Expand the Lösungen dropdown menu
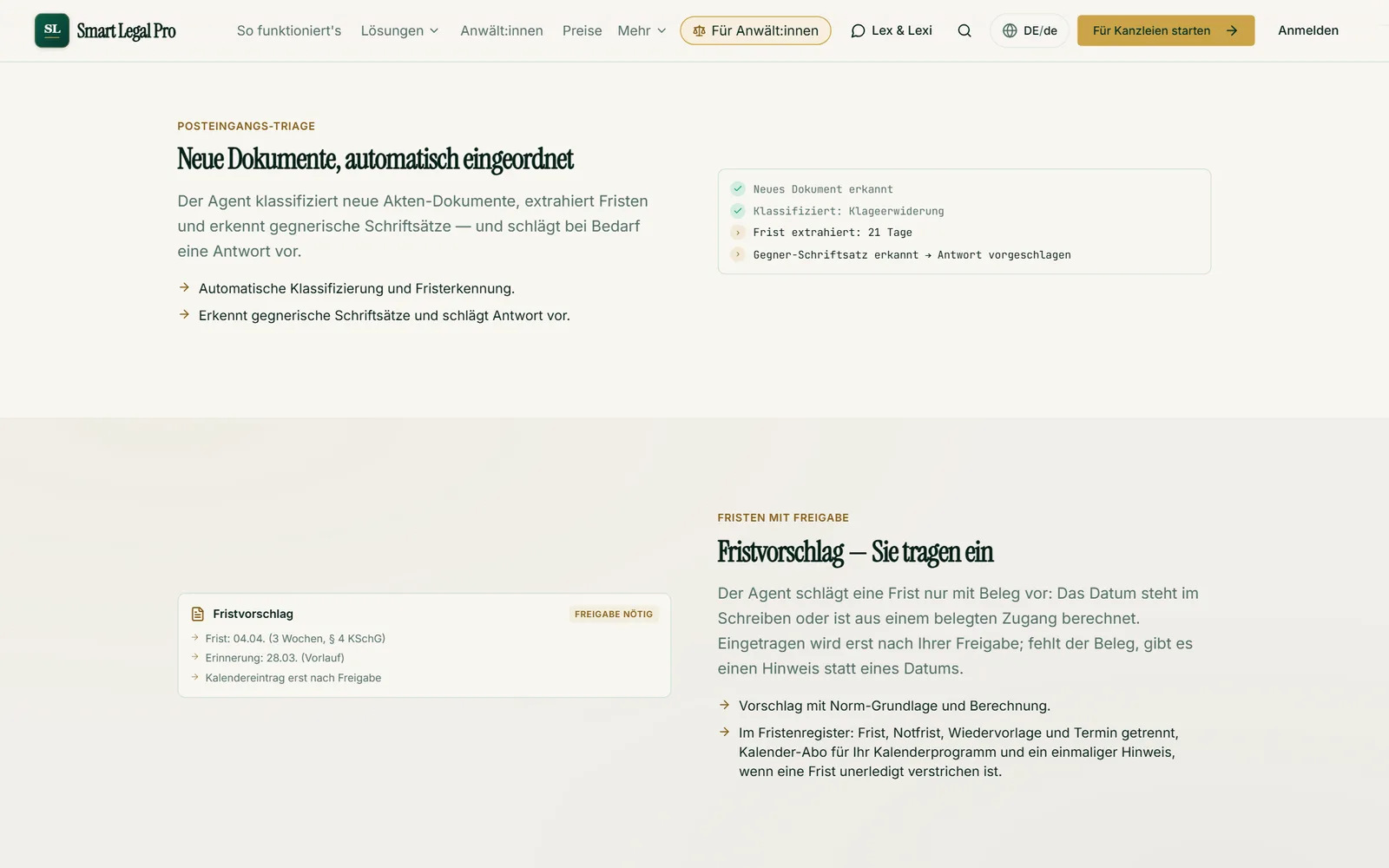This screenshot has width=1389, height=868. coord(399,30)
